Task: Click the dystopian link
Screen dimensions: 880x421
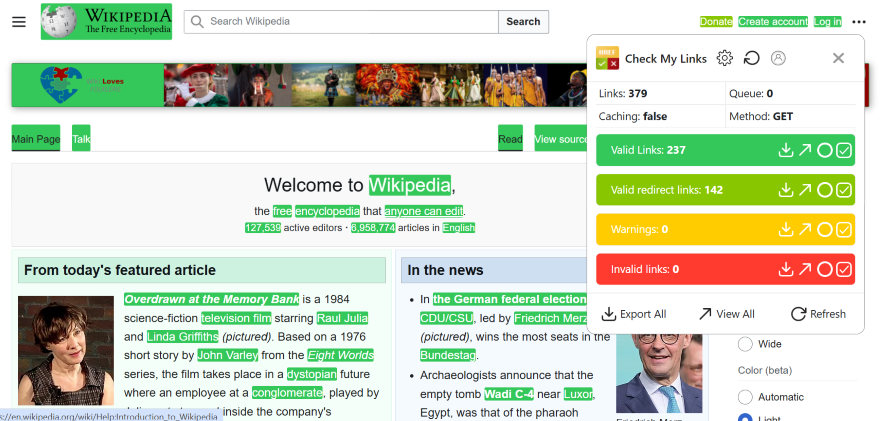Action: click(x=312, y=374)
